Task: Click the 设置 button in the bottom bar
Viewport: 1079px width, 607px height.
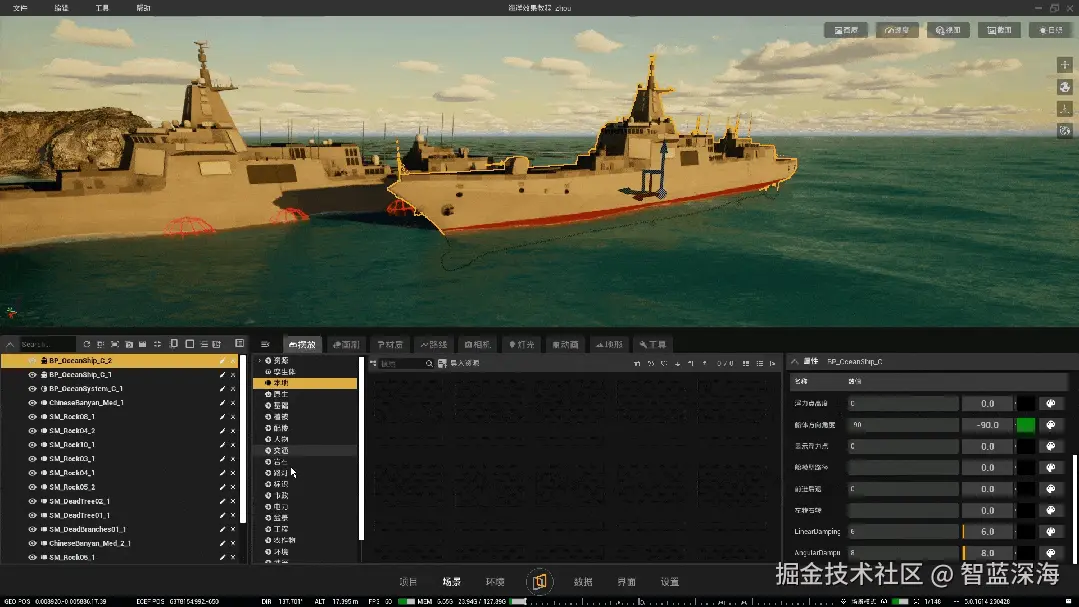Action: 670,582
